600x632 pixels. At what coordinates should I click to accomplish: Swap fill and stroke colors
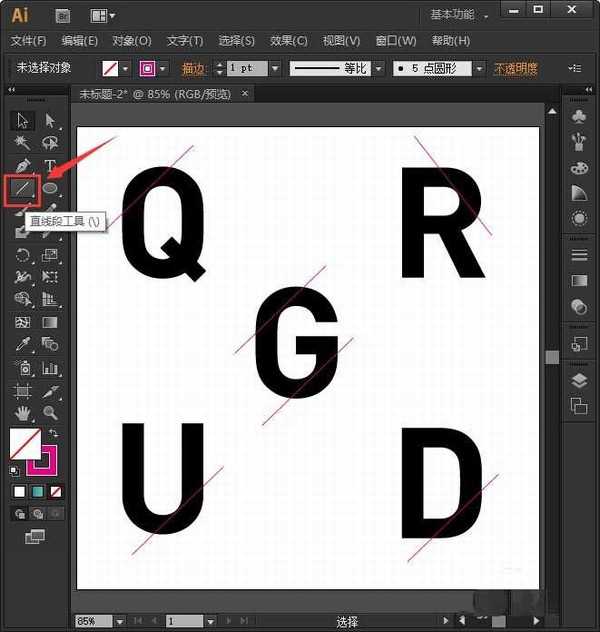tap(53, 434)
